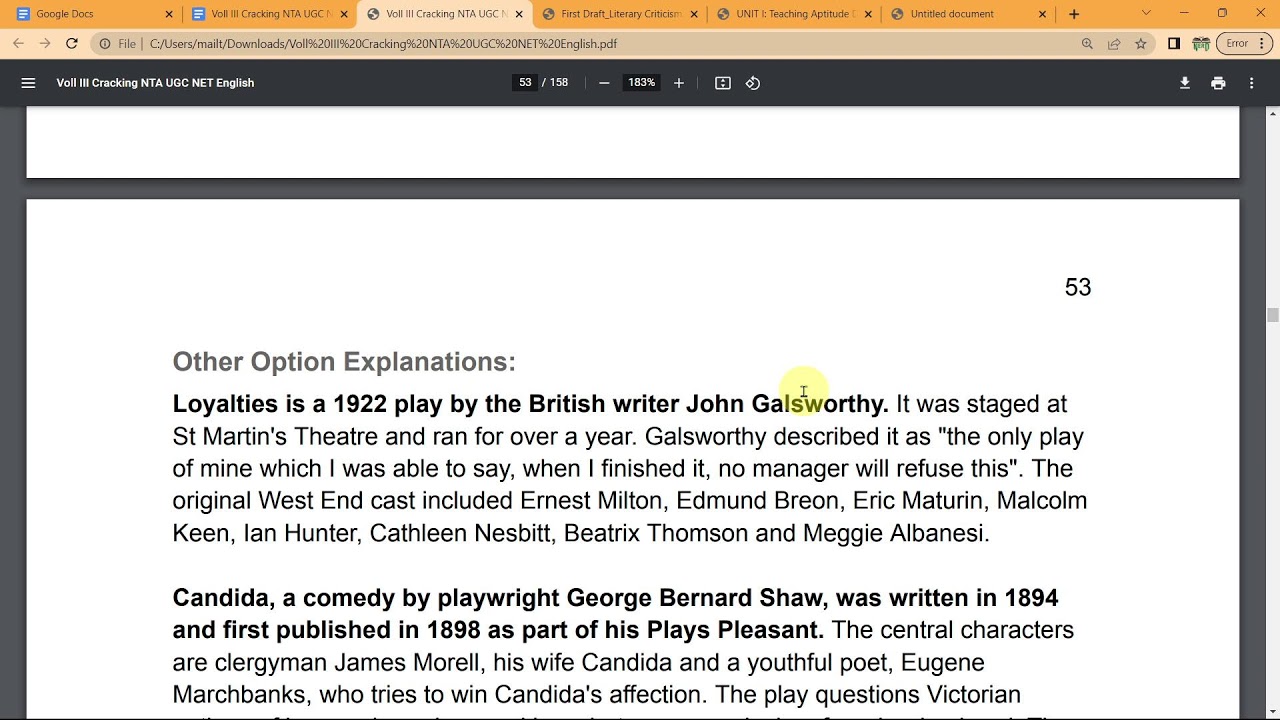Open the address bar zoom indicator
This screenshot has height=720, width=1280.
pos(1087,44)
